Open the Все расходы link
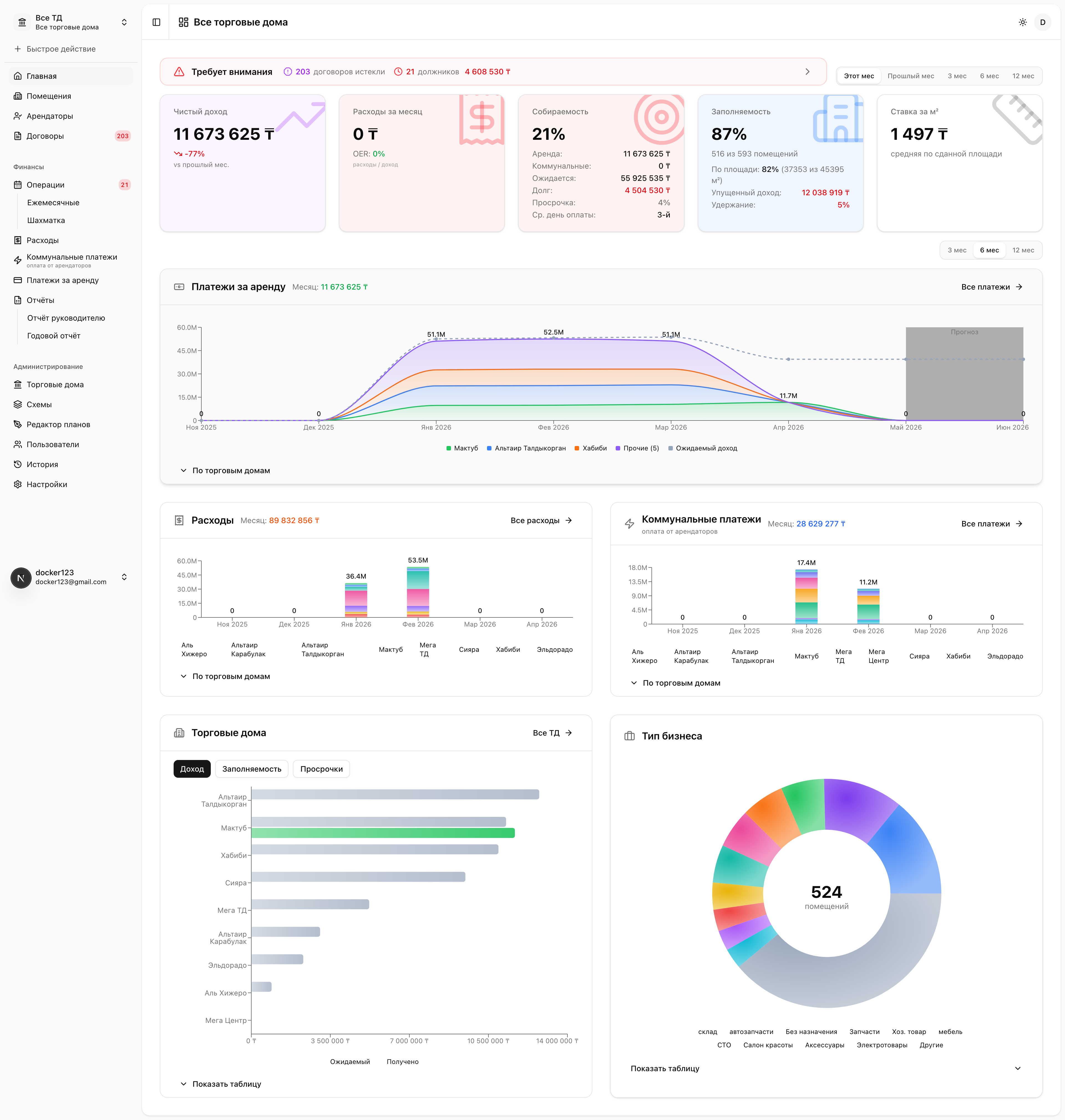 (541, 521)
